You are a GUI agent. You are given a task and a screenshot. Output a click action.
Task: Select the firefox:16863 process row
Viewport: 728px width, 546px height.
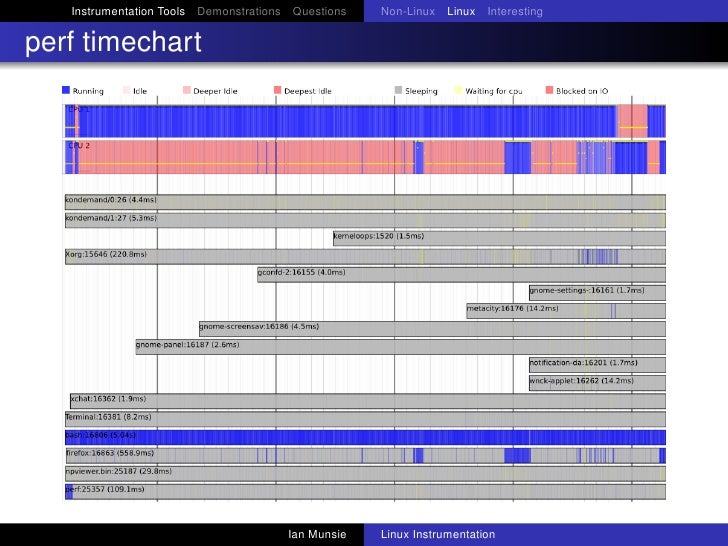coord(365,454)
